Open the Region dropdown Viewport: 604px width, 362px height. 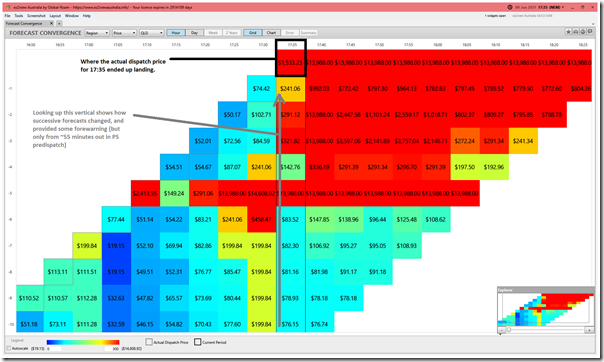[x=97, y=33]
